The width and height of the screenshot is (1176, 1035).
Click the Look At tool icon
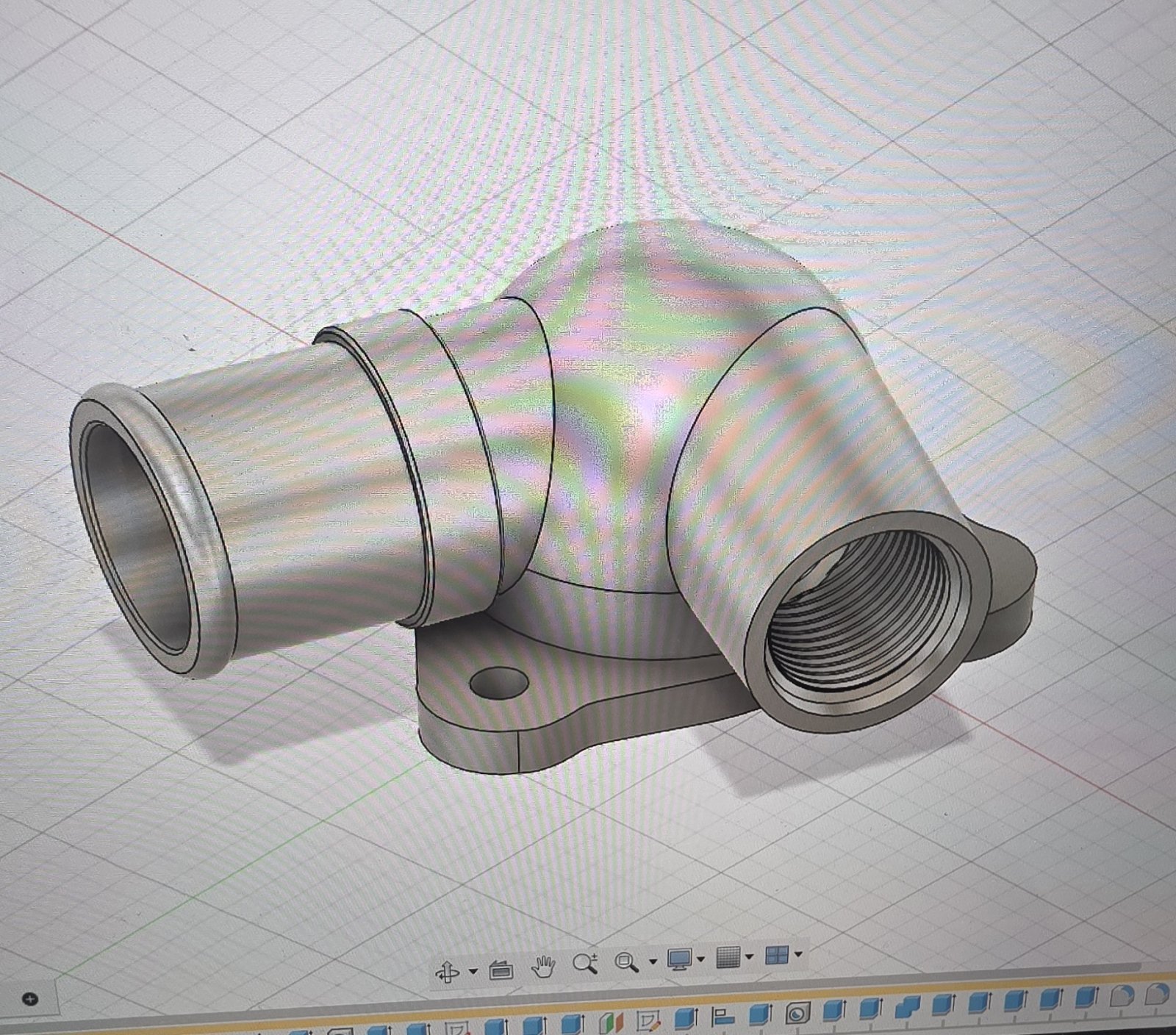[x=501, y=970]
